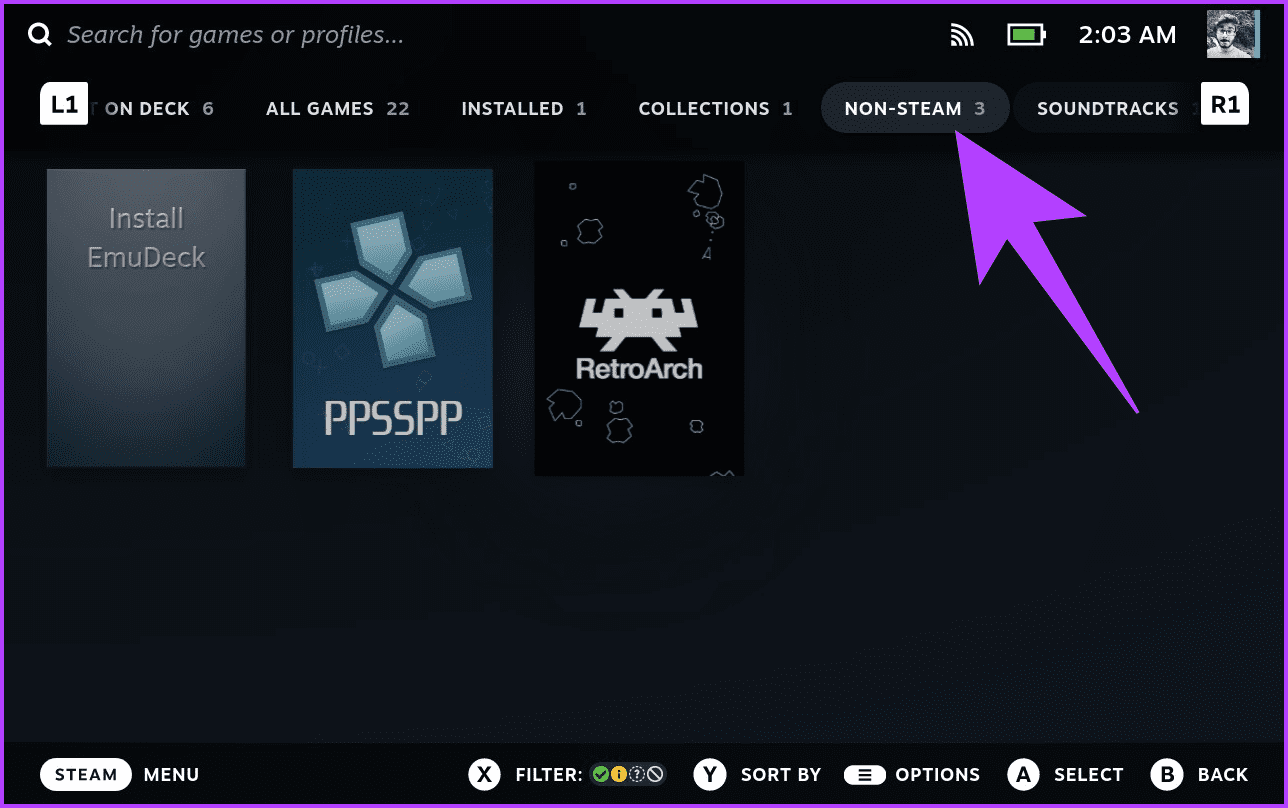Open the Sort By option
Viewport: 1288px width, 808px height.
(x=781, y=775)
